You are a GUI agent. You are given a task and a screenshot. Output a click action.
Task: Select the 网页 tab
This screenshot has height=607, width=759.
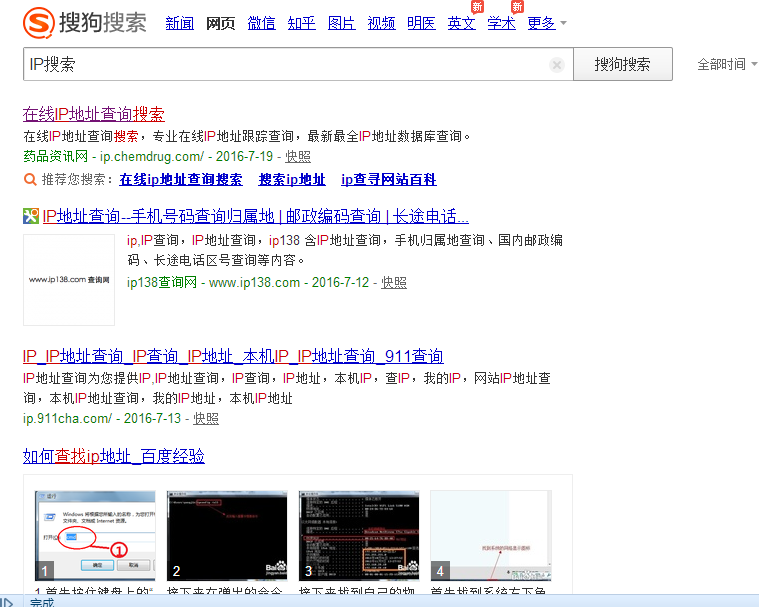221,23
